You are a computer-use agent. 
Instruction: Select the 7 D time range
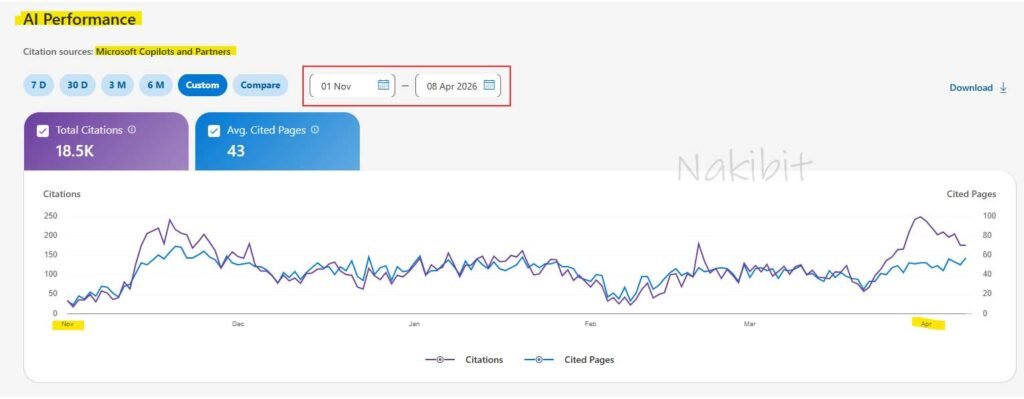coord(39,86)
